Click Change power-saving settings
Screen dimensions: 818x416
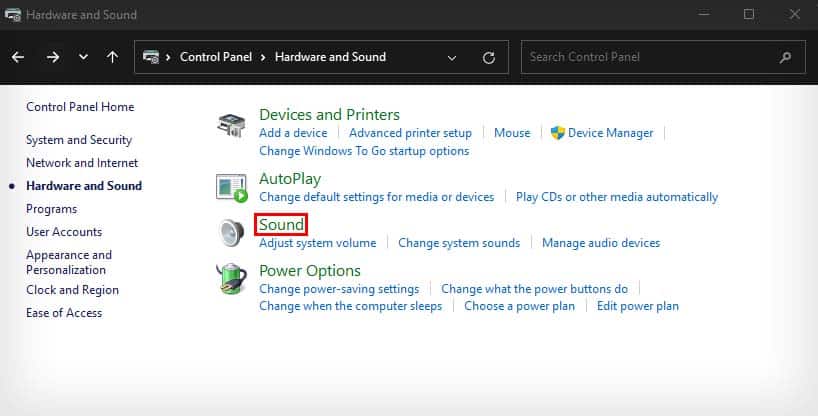coord(339,289)
